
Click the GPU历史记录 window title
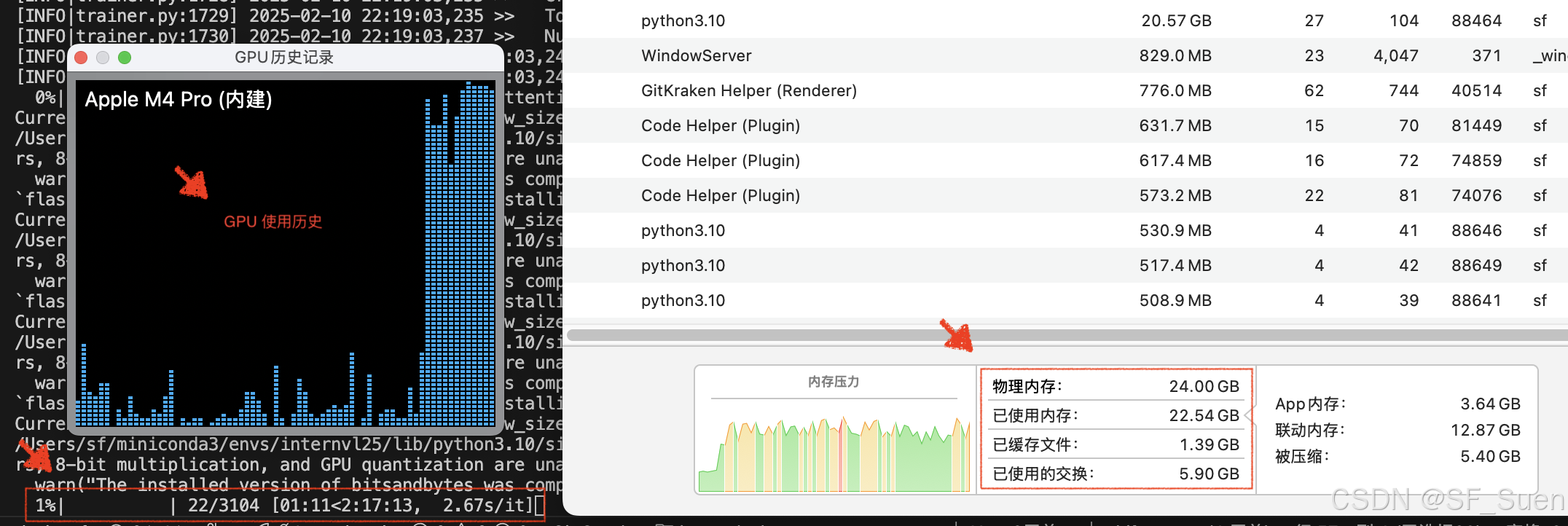284,58
